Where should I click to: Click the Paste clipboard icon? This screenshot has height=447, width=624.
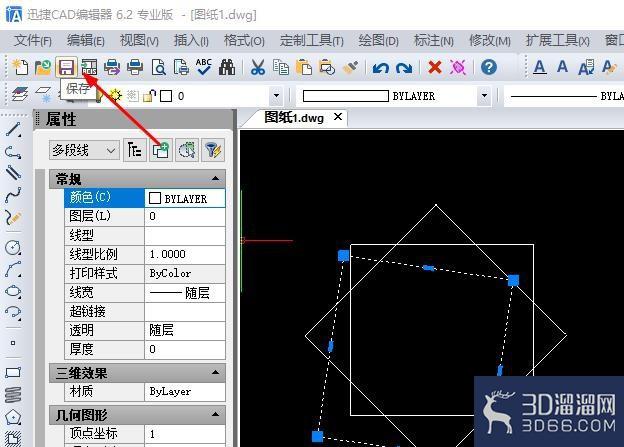coord(304,67)
